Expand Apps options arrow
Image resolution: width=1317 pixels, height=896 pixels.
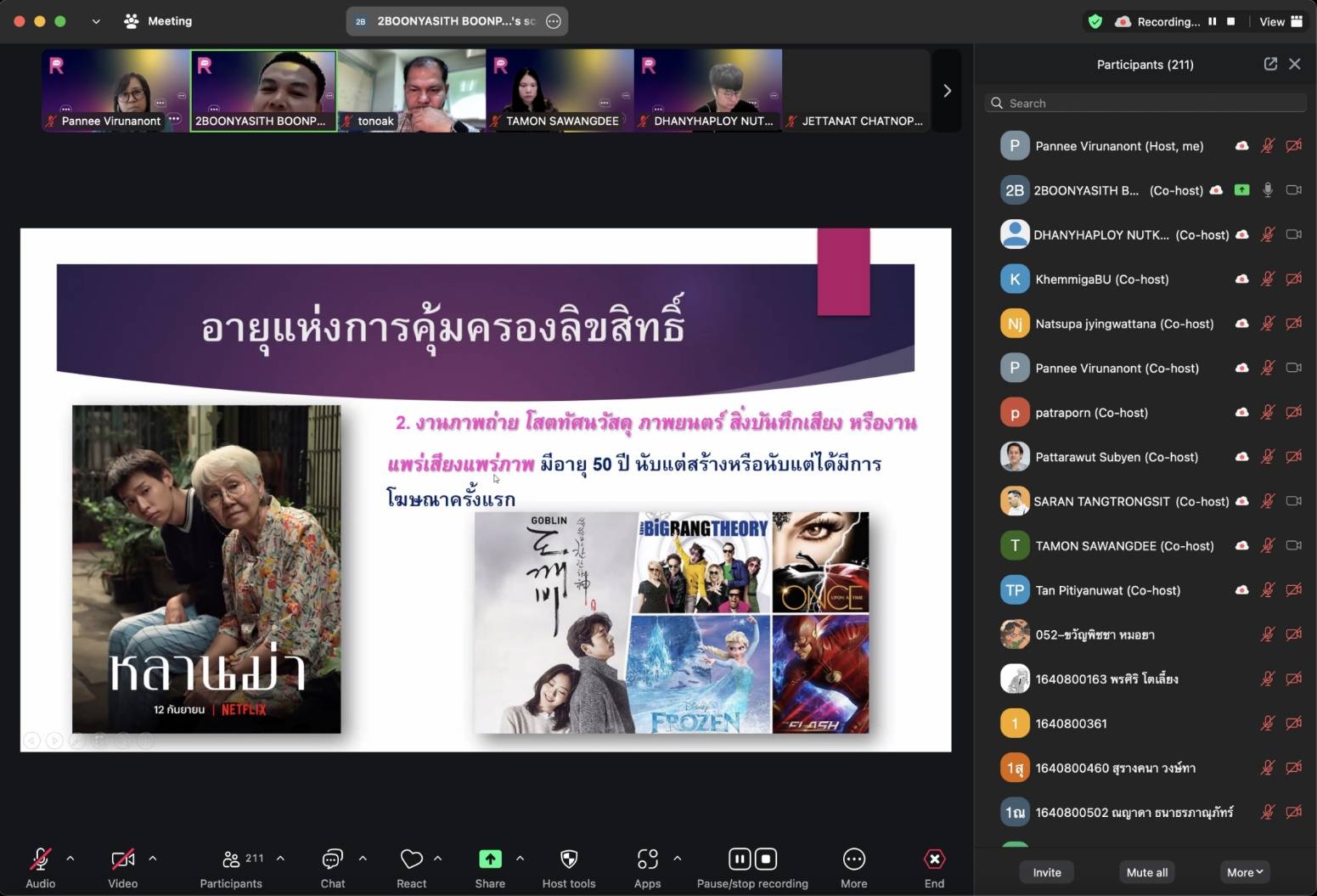click(678, 859)
